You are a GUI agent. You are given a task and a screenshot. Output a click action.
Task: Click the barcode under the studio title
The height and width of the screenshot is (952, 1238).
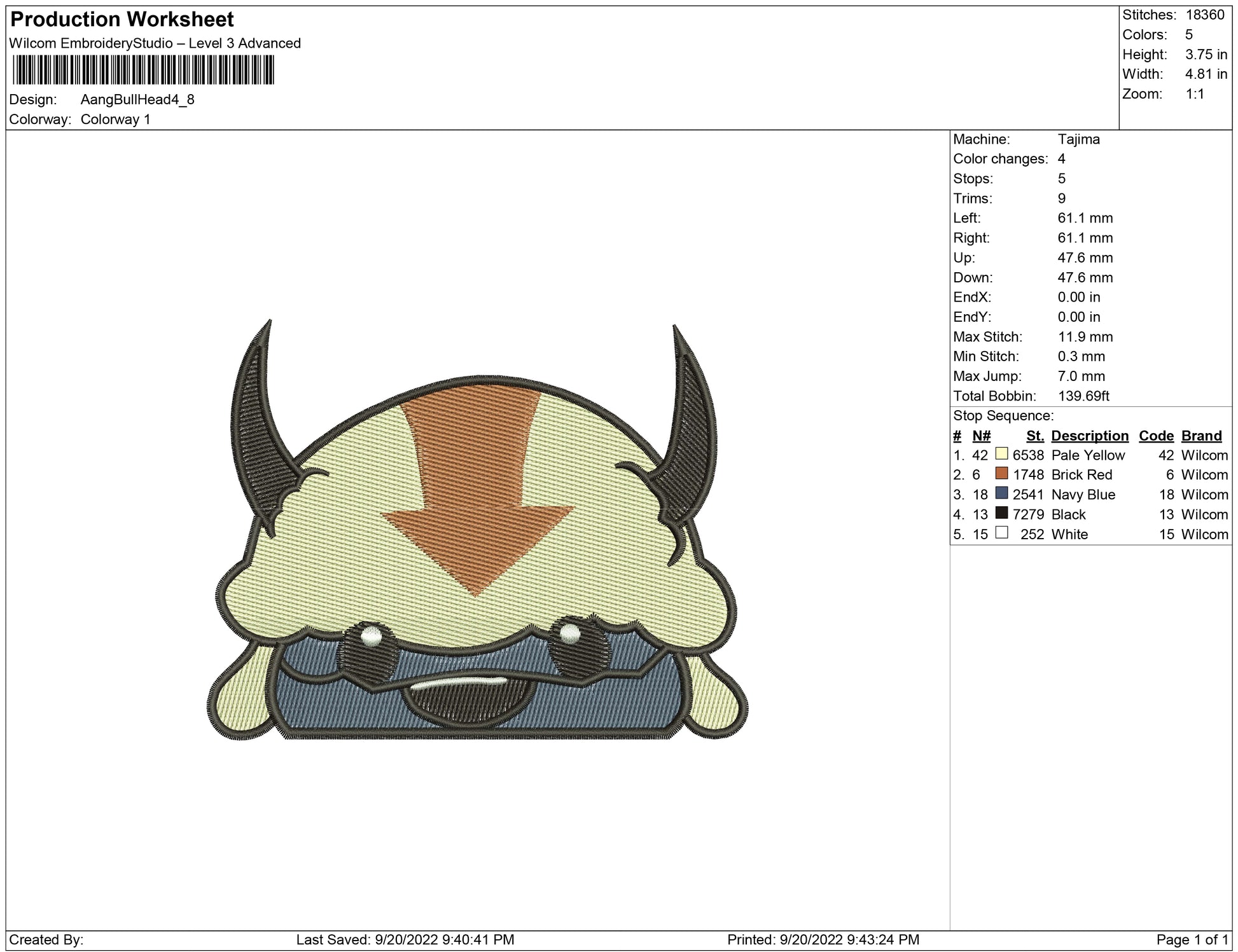tap(143, 70)
